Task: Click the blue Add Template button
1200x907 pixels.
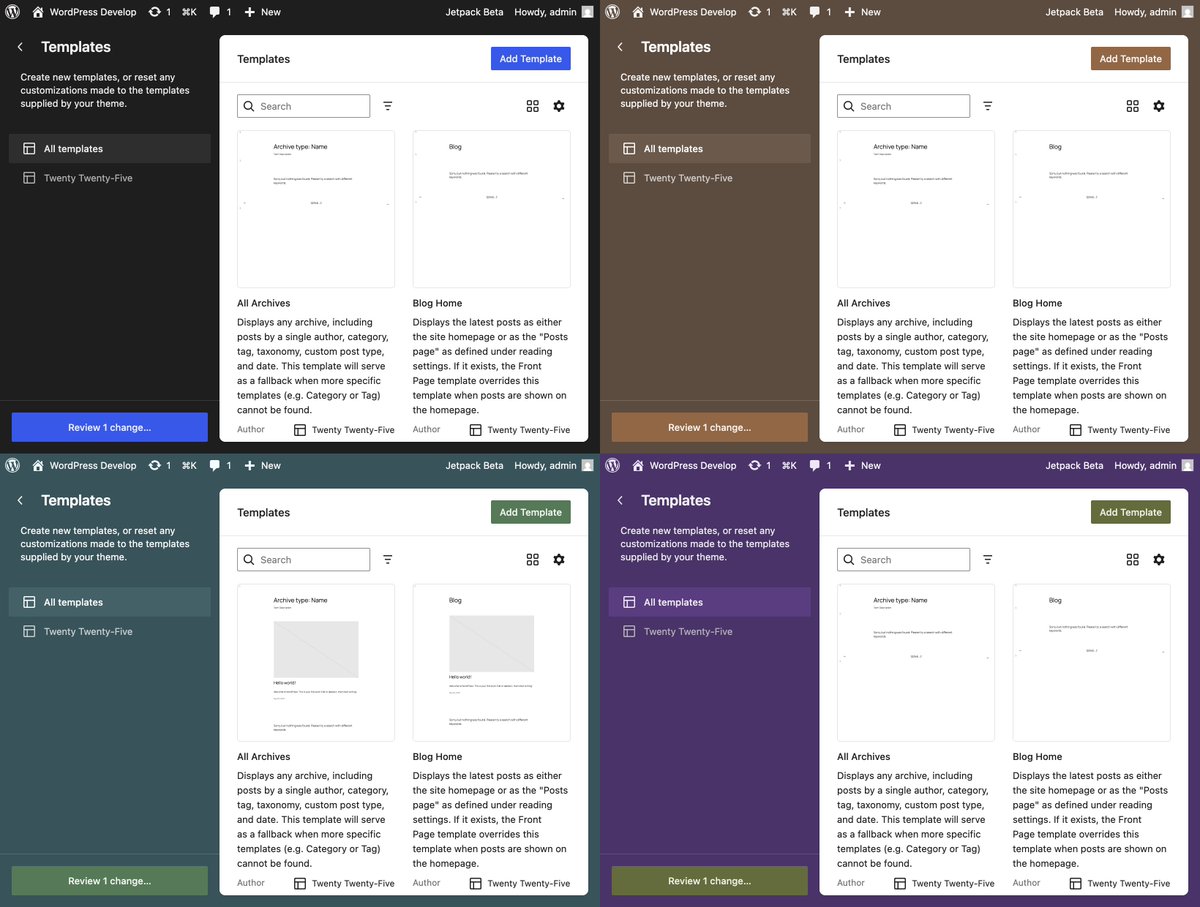Action: click(531, 59)
